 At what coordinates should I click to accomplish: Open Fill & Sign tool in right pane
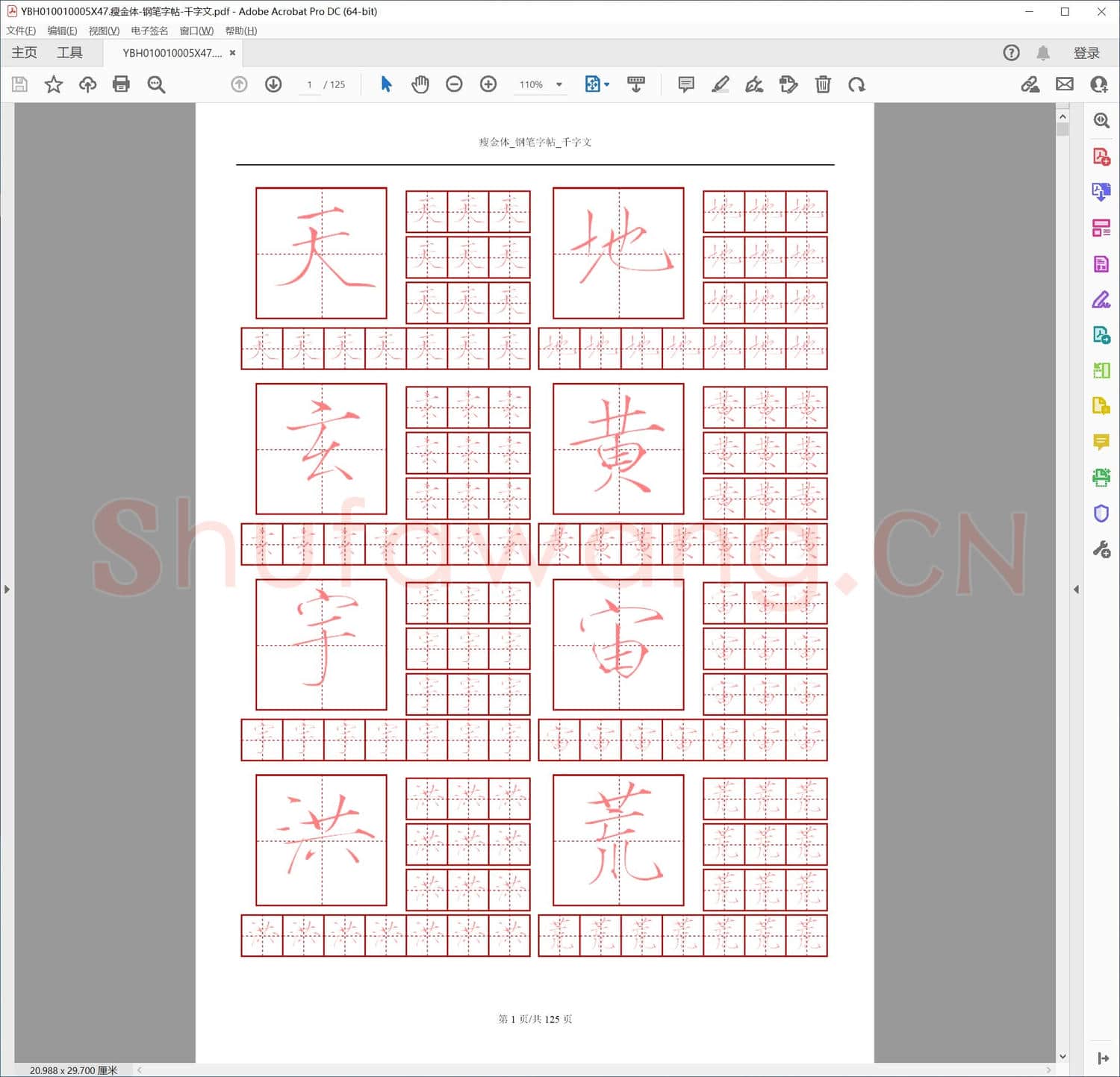1101,299
